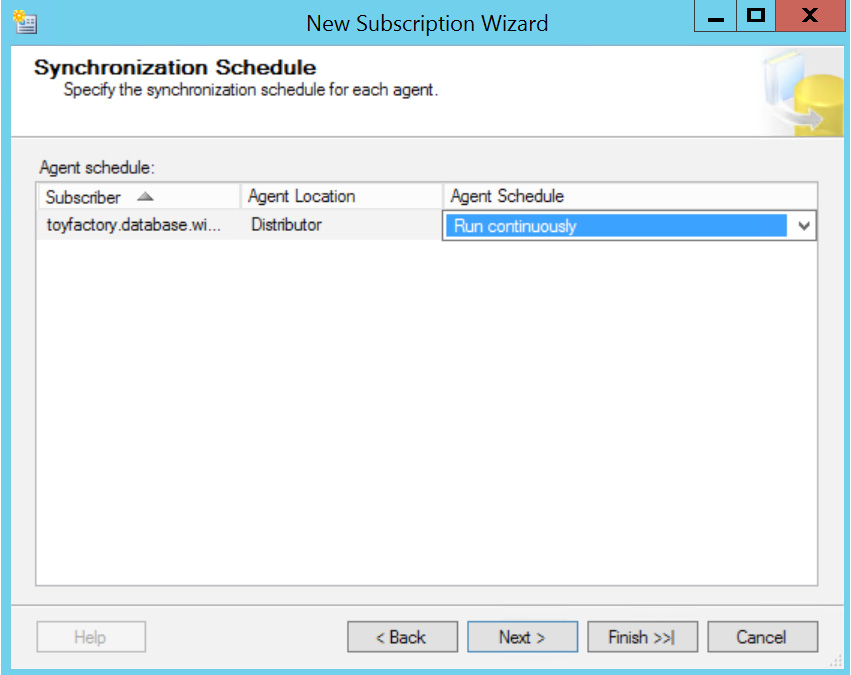Minimize the New Subscription Wizard window

pyautogui.click(x=715, y=16)
